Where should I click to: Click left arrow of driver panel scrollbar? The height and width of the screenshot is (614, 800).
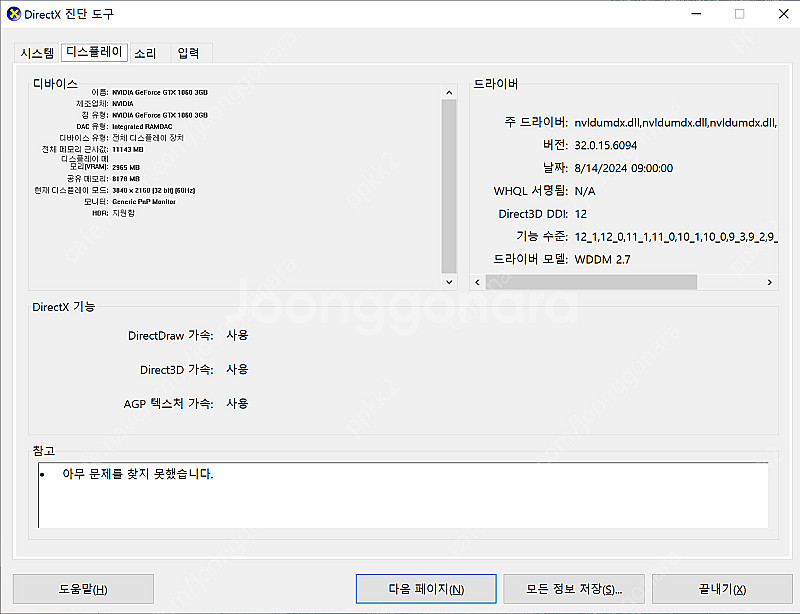click(478, 282)
